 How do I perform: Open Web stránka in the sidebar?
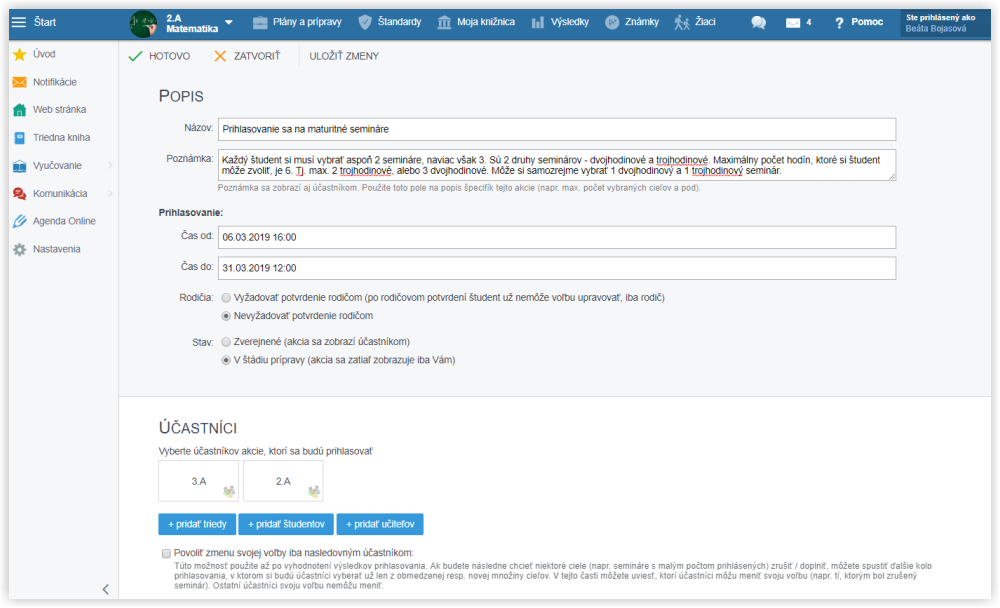pyautogui.click(x=59, y=110)
